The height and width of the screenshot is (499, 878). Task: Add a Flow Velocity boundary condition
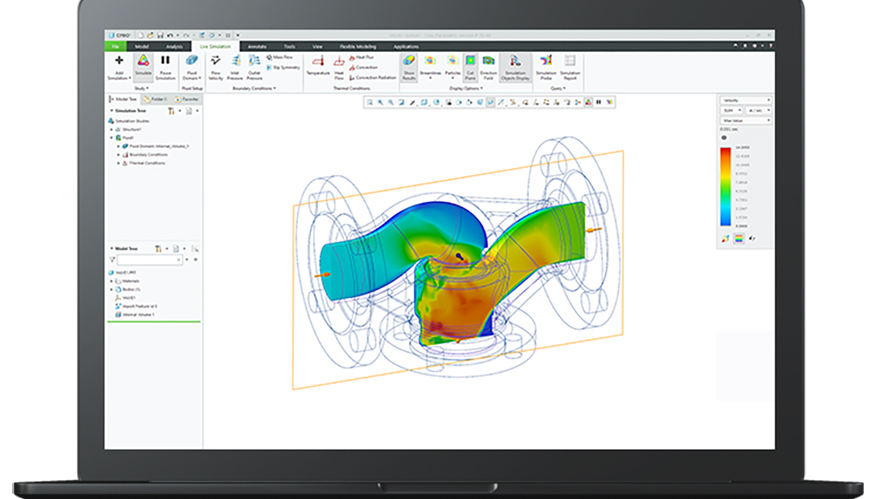tap(217, 62)
